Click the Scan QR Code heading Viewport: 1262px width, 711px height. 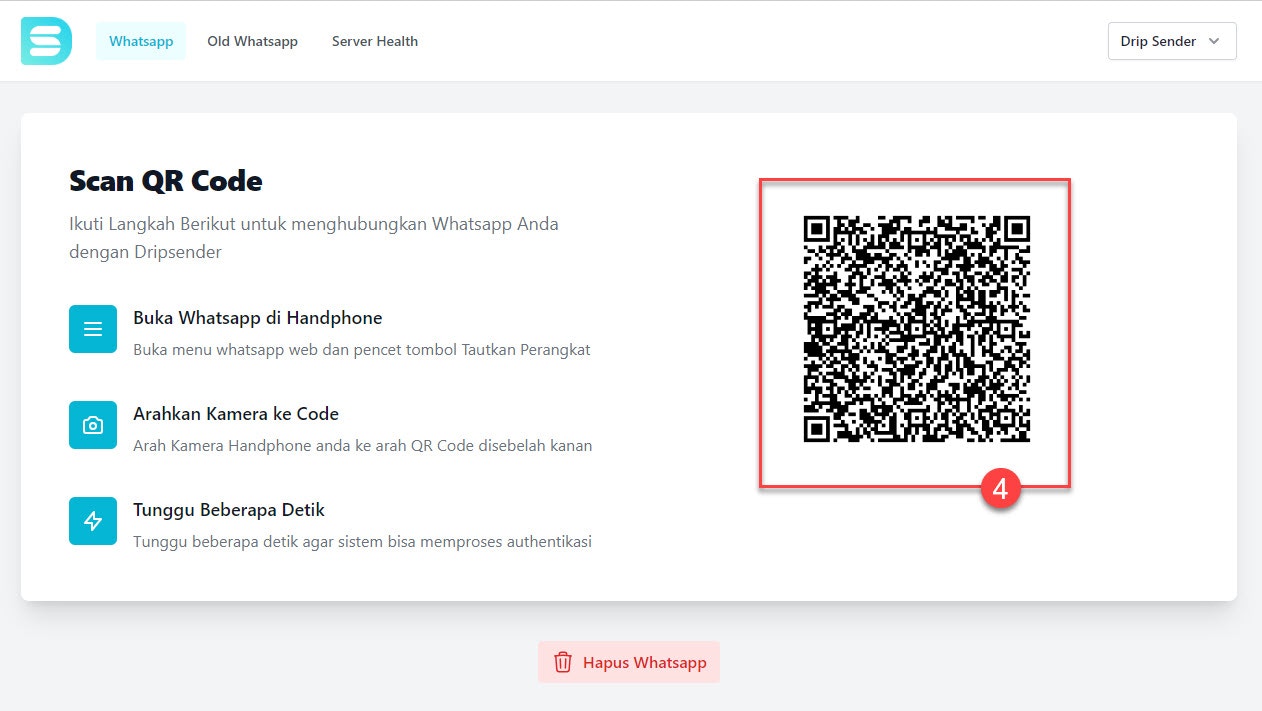165,181
